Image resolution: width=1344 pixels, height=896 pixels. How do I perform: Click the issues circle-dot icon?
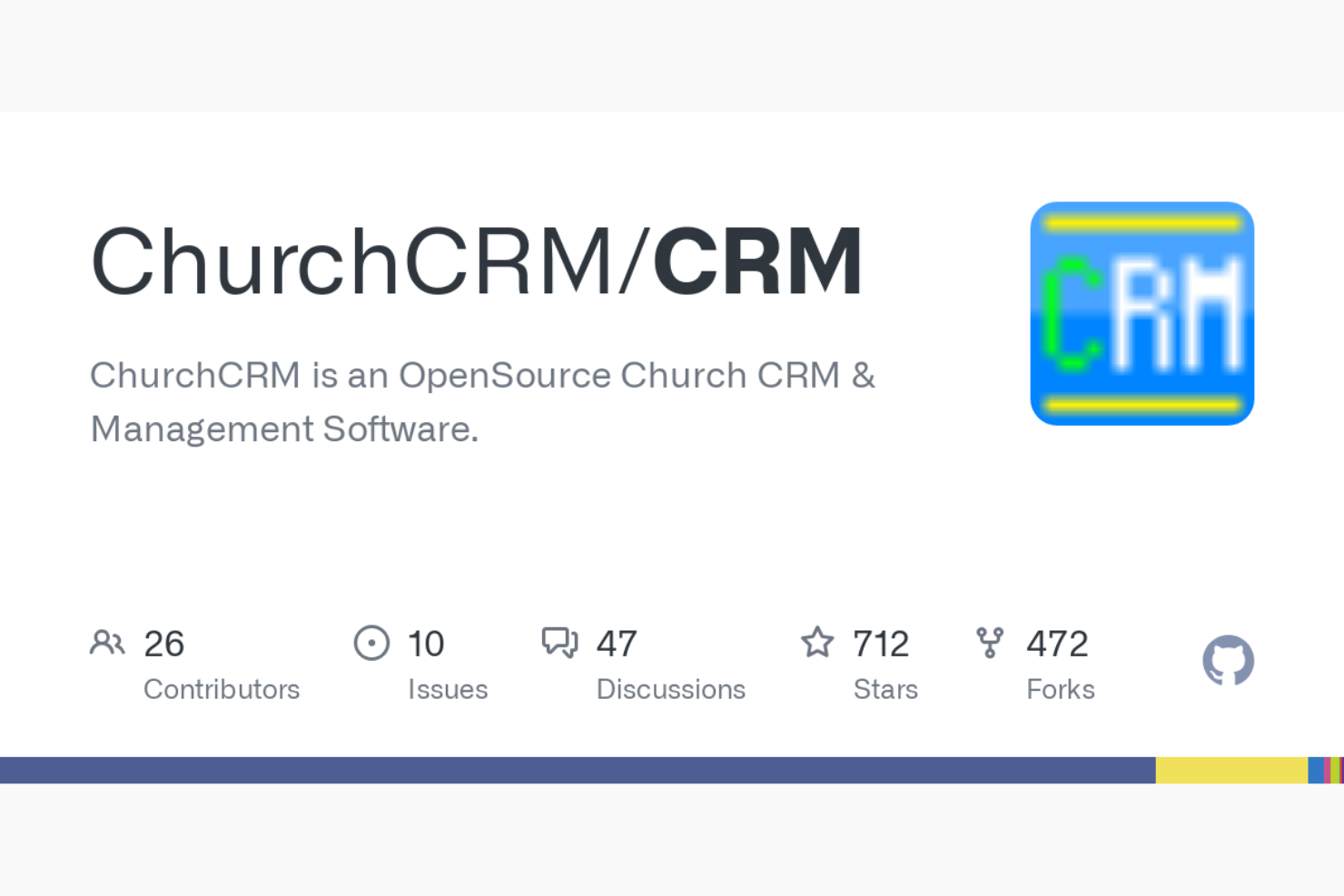pyautogui.click(x=371, y=643)
